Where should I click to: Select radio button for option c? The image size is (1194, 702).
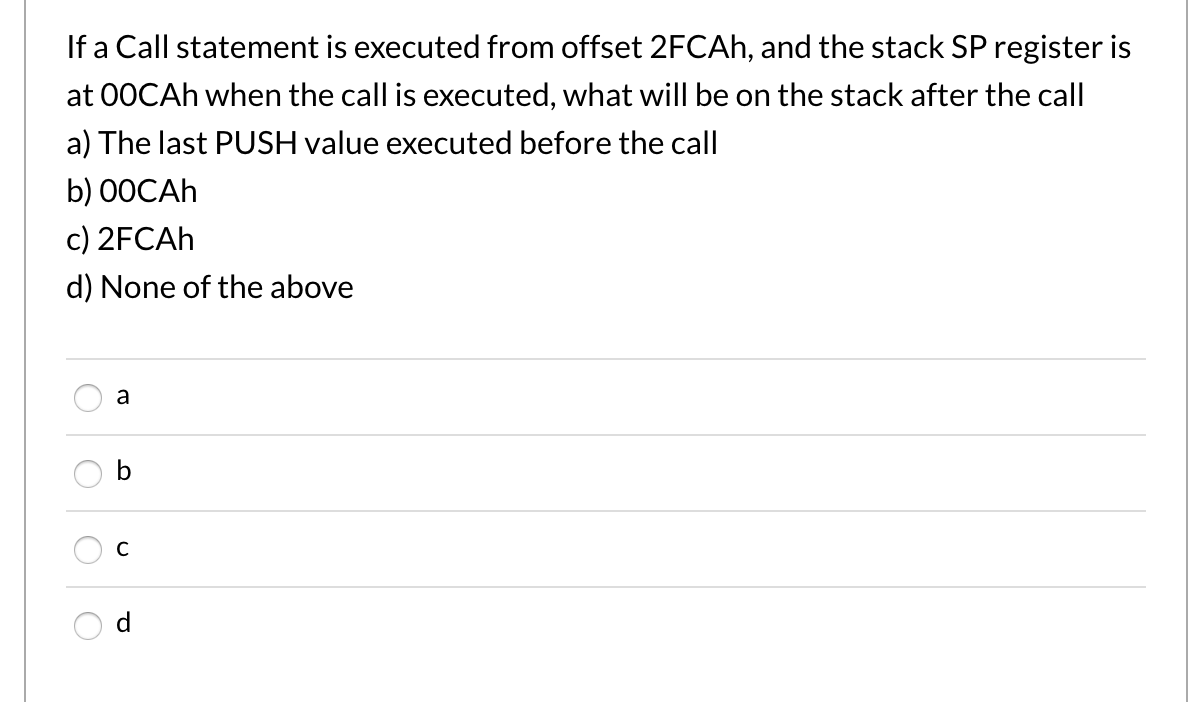88,550
